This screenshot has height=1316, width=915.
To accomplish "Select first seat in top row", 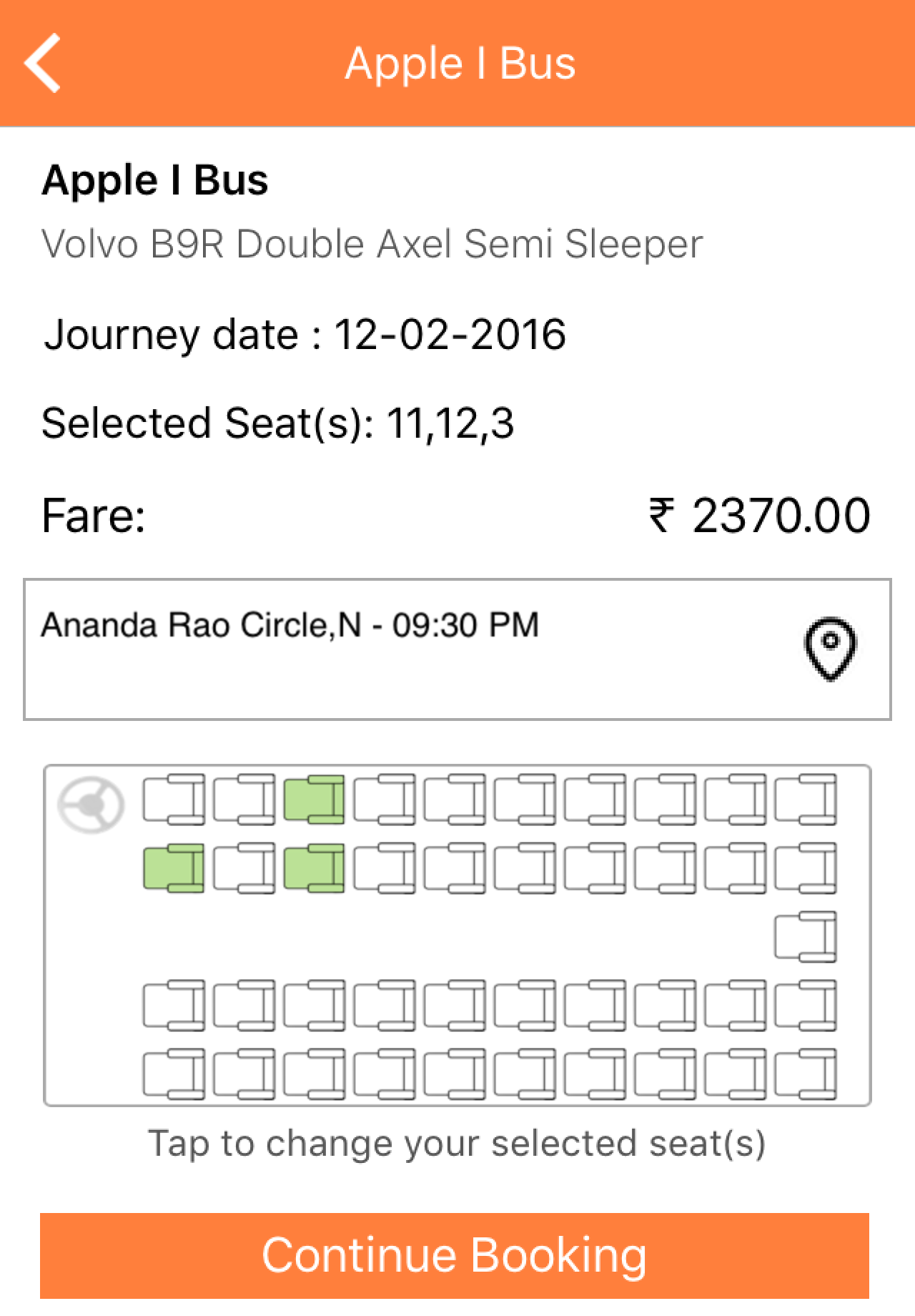I will (174, 798).
